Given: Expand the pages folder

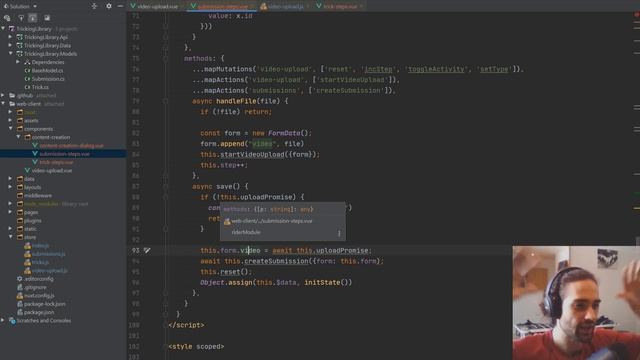Looking at the screenshot, I should [x=11, y=212].
